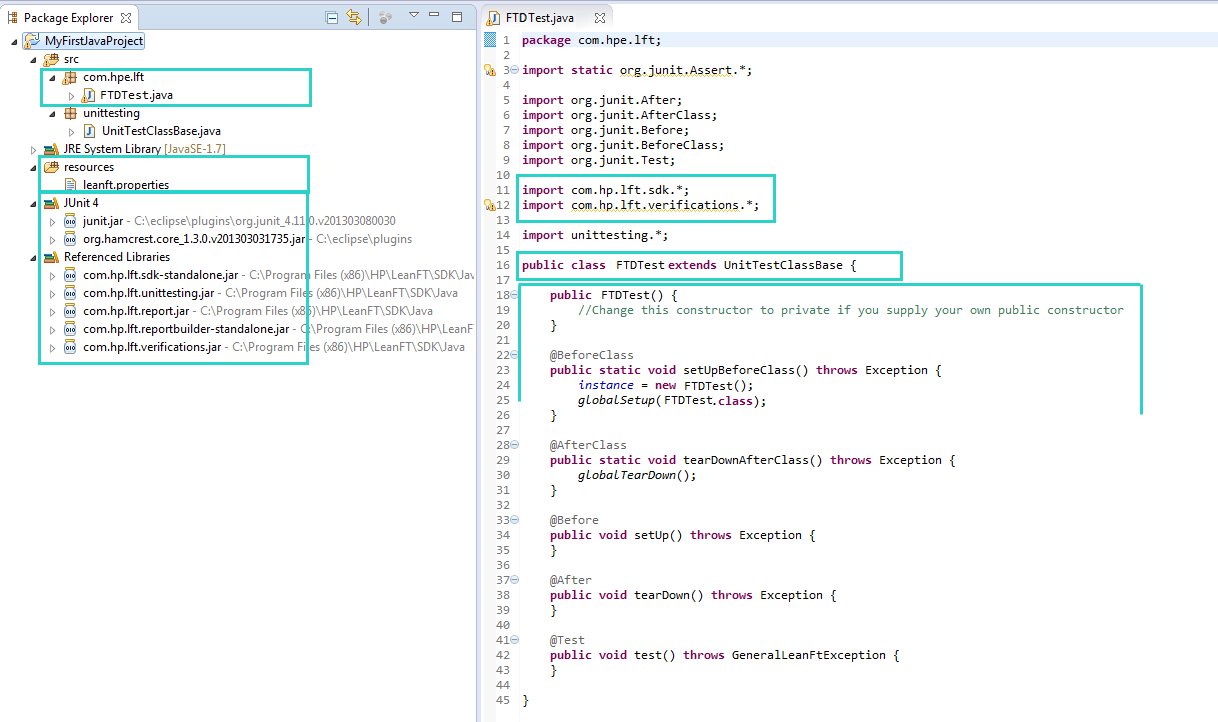1218x722 pixels.
Task: Expand the junit.jar tree node
Action: (x=52, y=221)
